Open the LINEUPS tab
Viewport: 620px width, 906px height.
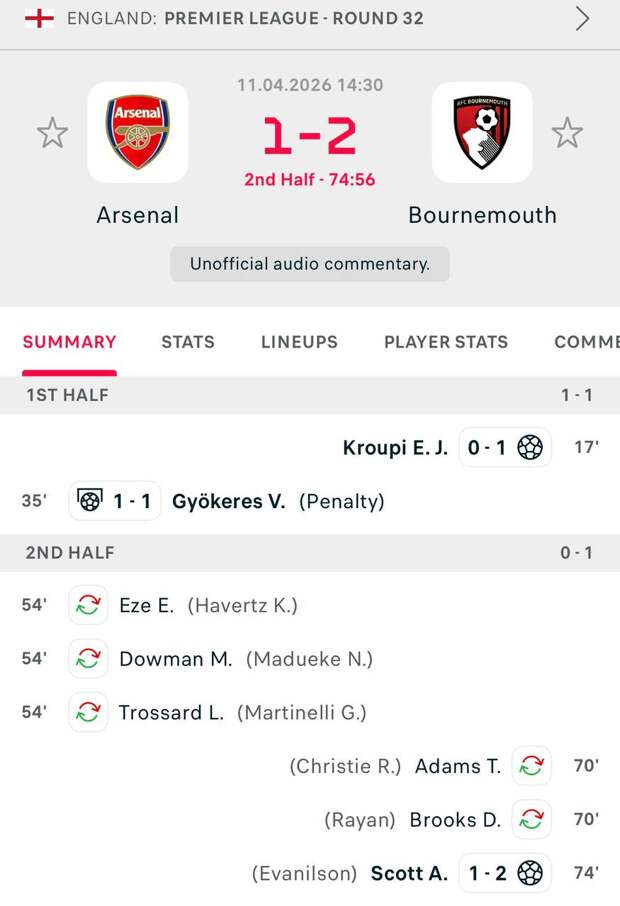[299, 342]
